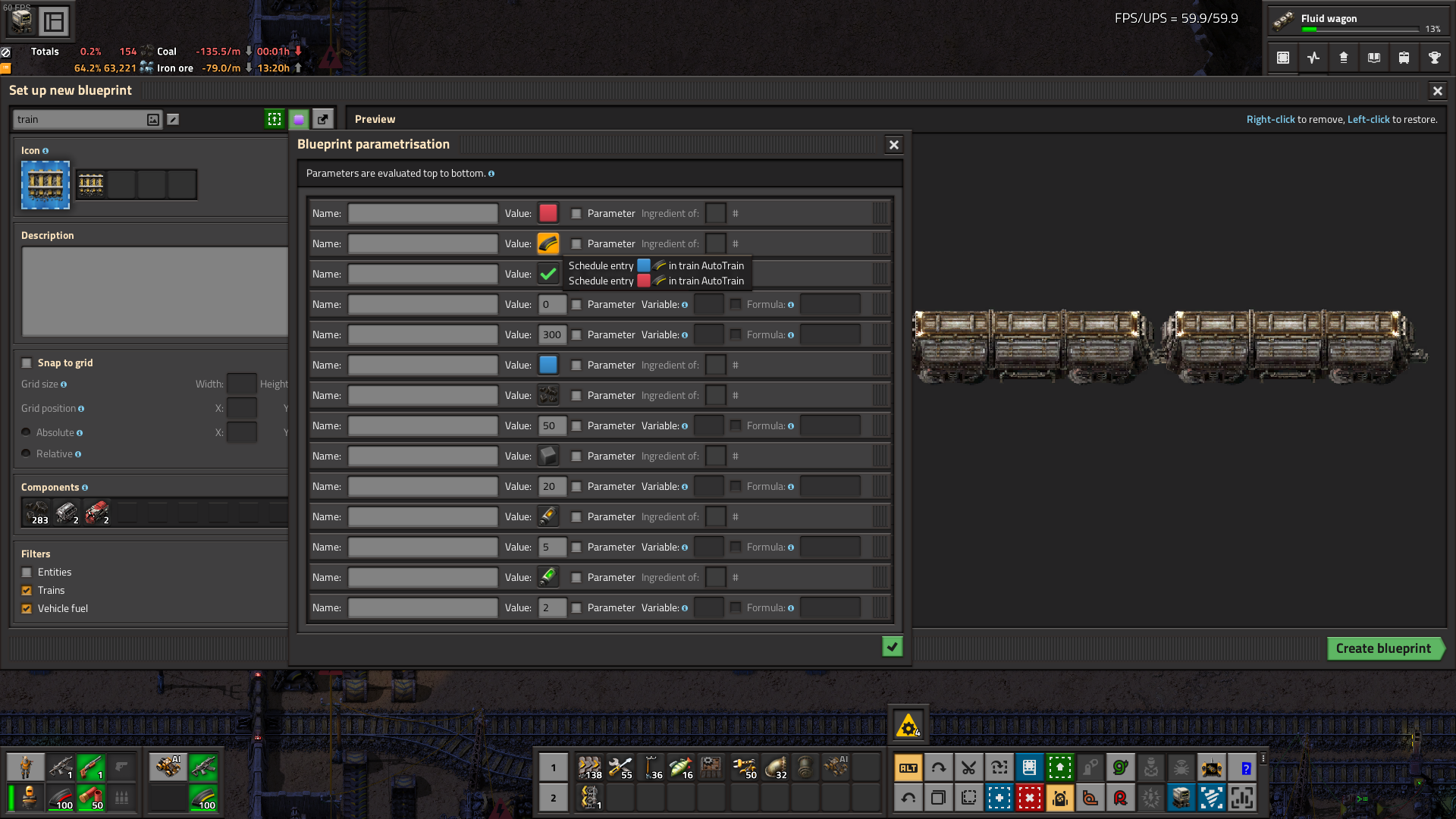Click the undo arrow shortcut
1456x819 pixels.
point(908,798)
